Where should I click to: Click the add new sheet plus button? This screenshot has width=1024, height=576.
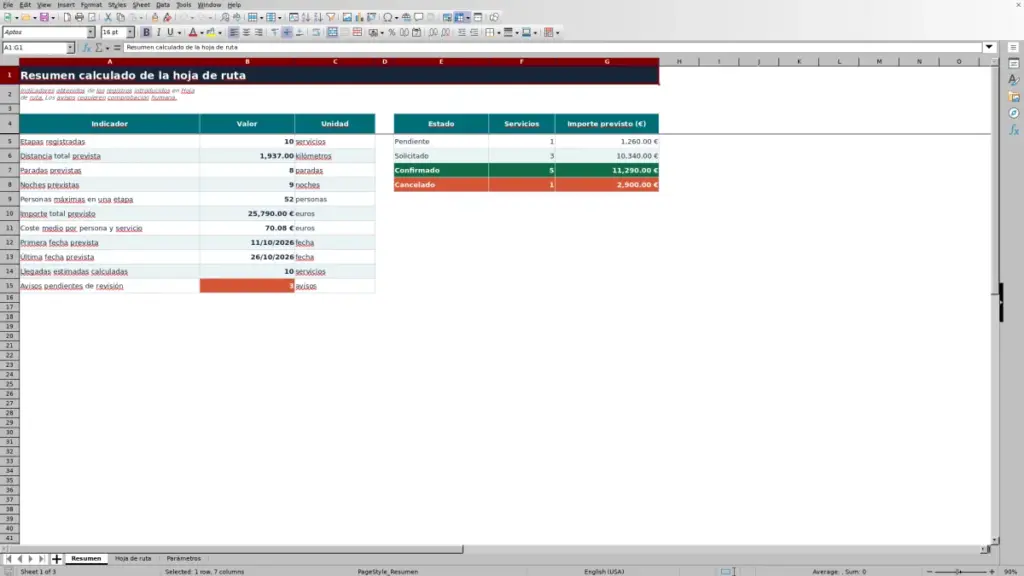pyautogui.click(x=57, y=559)
